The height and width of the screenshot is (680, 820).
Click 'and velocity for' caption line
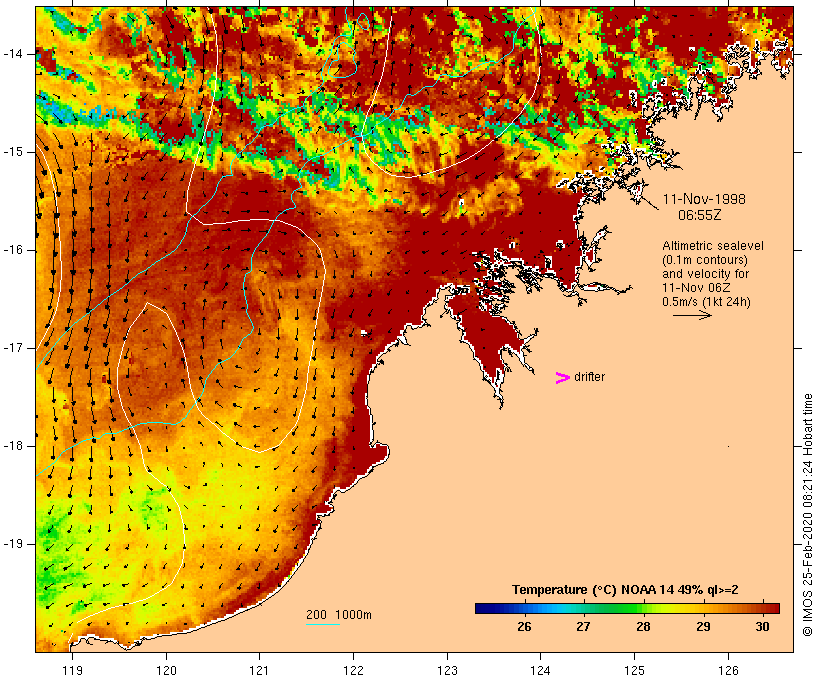point(705,274)
